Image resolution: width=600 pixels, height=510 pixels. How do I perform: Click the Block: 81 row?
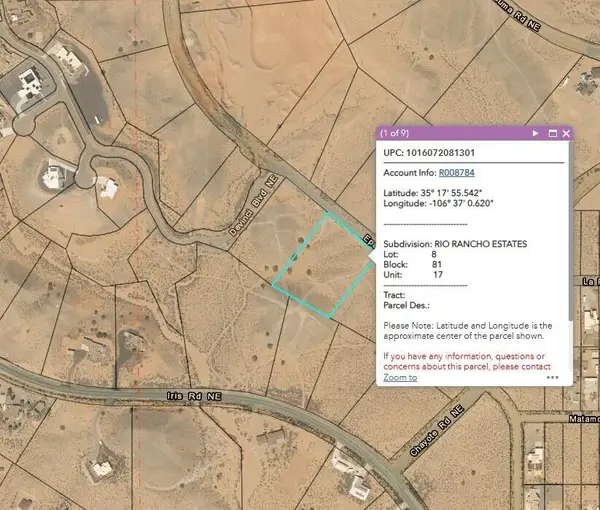coord(412,264)
